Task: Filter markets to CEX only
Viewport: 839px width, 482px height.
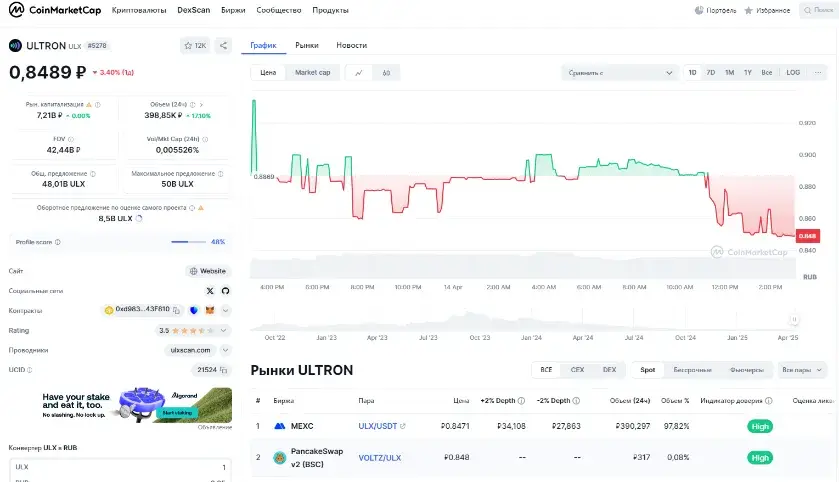Action: (577, 370)
